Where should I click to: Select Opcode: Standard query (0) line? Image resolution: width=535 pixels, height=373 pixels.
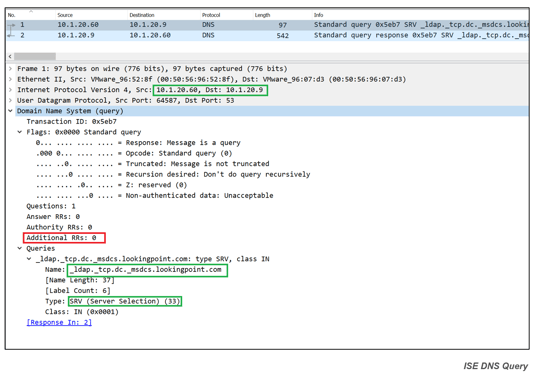(134, 153)
